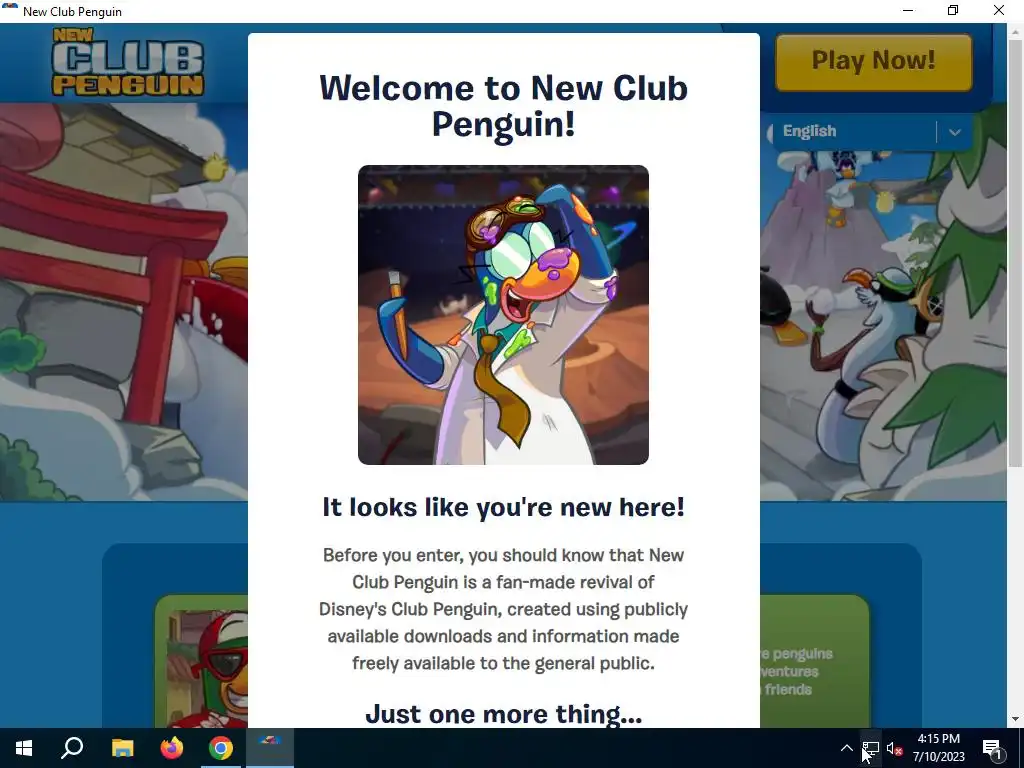
Task: Click the network status tray icon
Action: (871, 748)
